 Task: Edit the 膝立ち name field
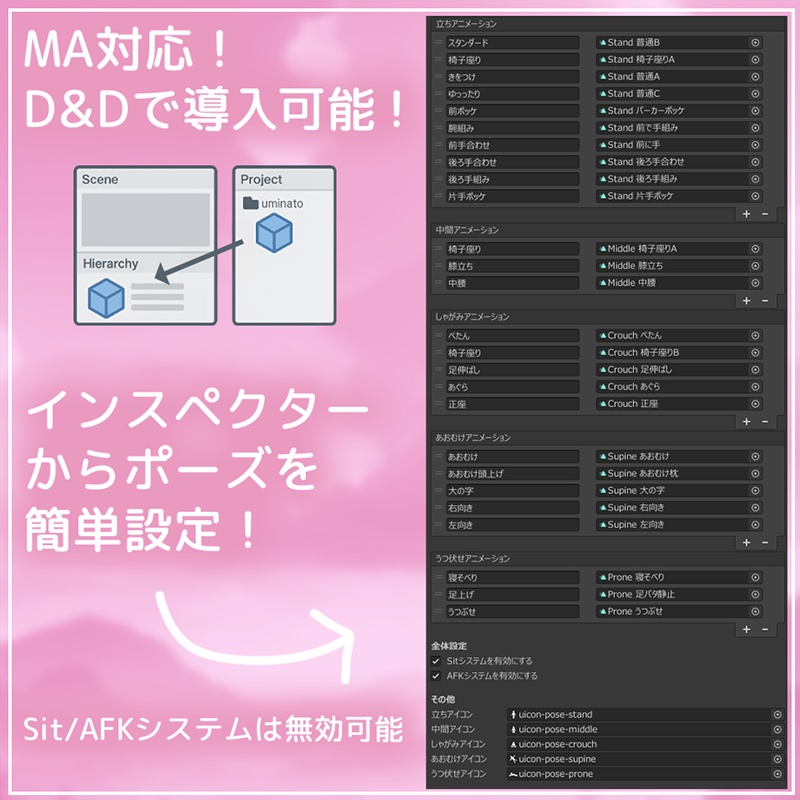513,266
